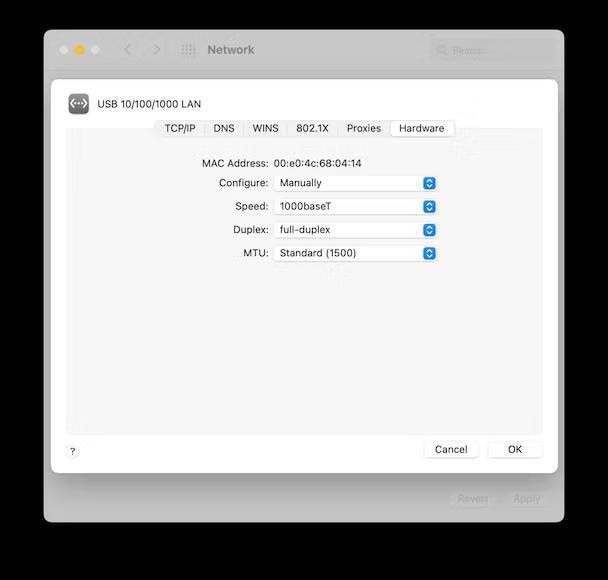This screenshot has width=608, height=580.
Task: Expand the Speed dropdown showing 1000baseT
Action: [355, 206]
